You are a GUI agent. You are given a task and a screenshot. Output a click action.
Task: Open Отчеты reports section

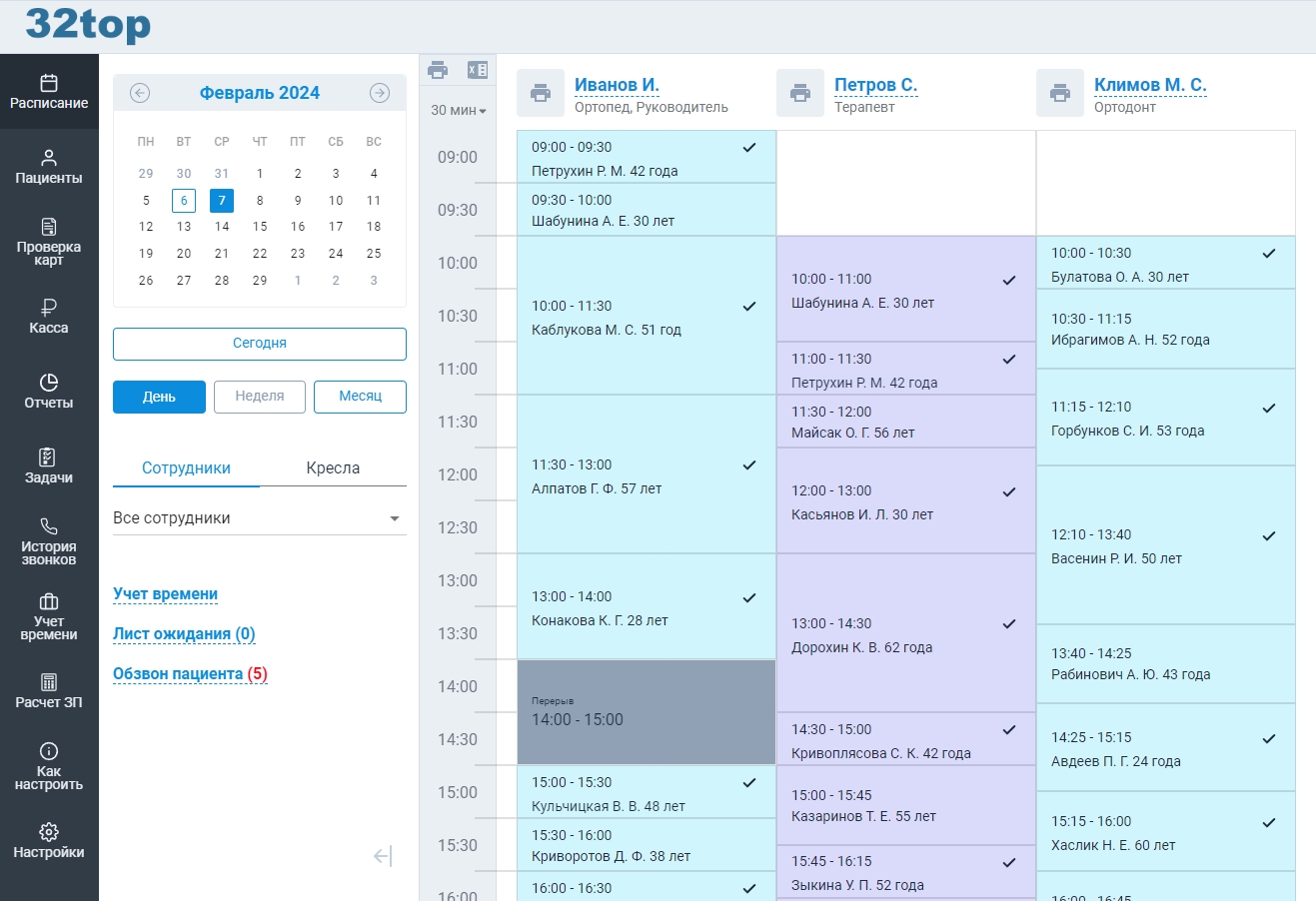[x=49, y=391]
